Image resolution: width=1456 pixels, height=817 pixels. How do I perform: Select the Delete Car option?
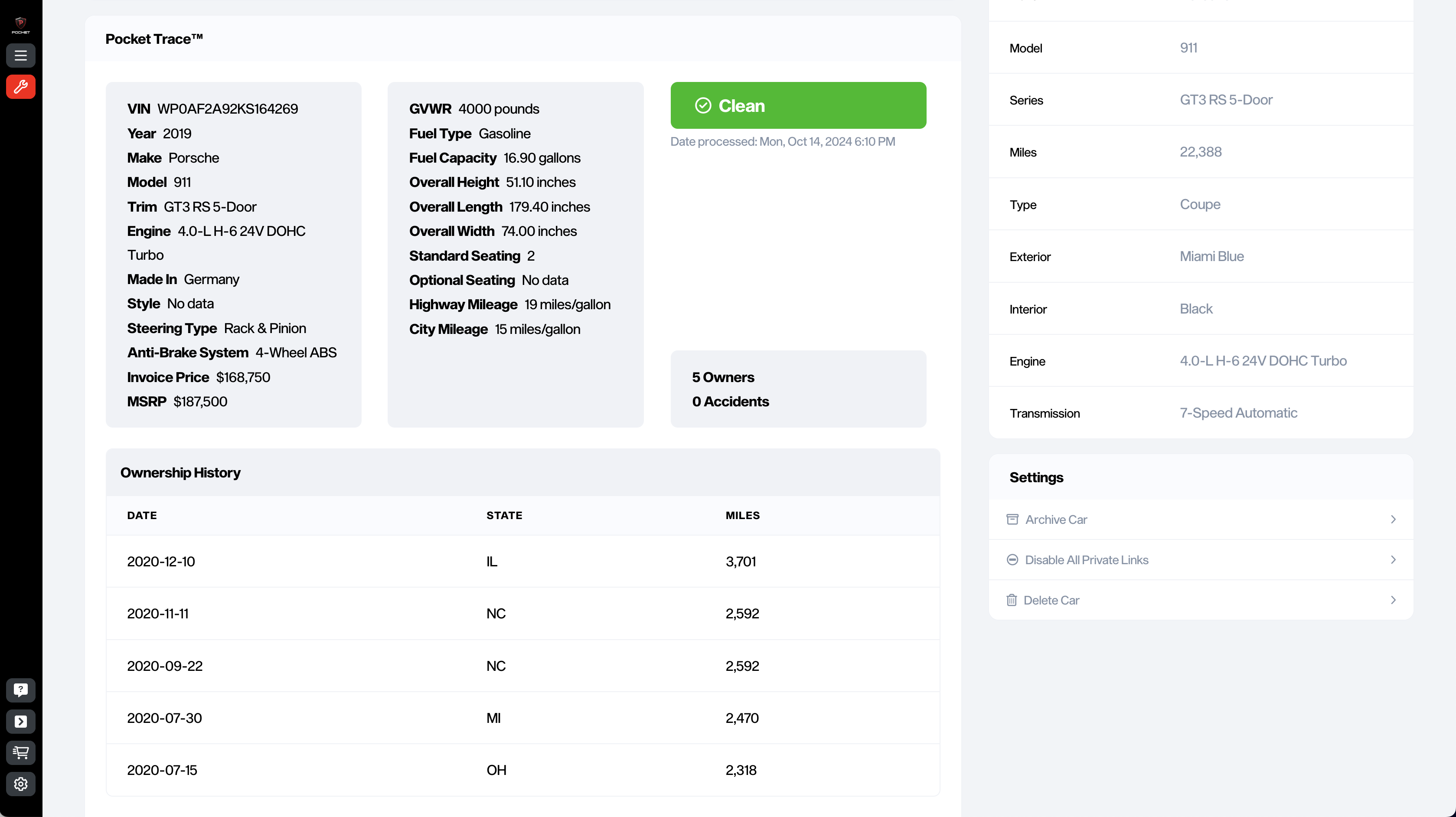(x=1051, y=600)
